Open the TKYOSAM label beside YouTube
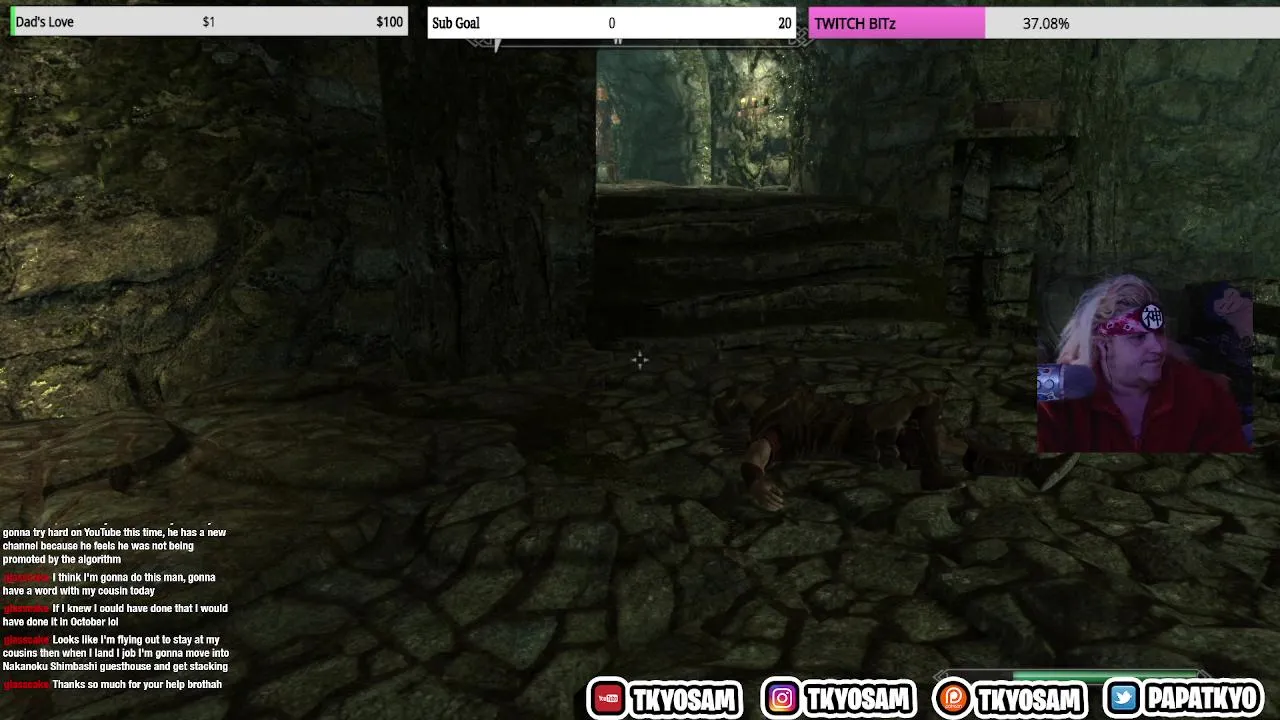 click(684, 698)
